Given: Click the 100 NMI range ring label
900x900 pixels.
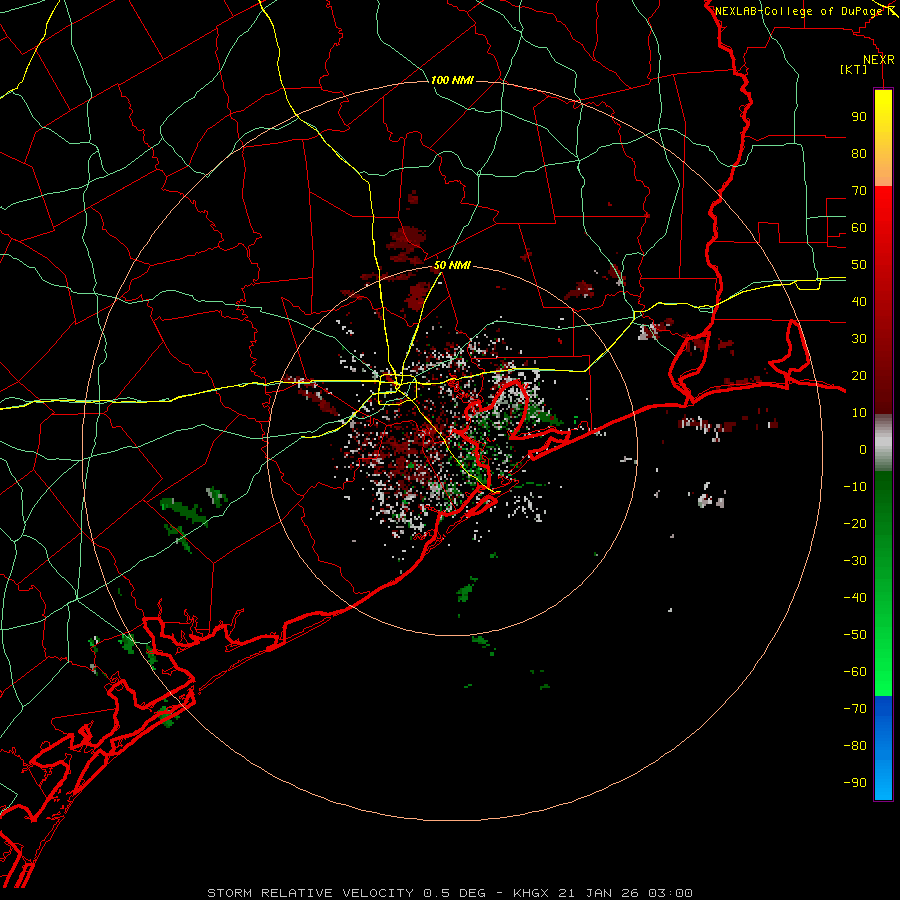Looking at the screenshot, I should (452, 80).
